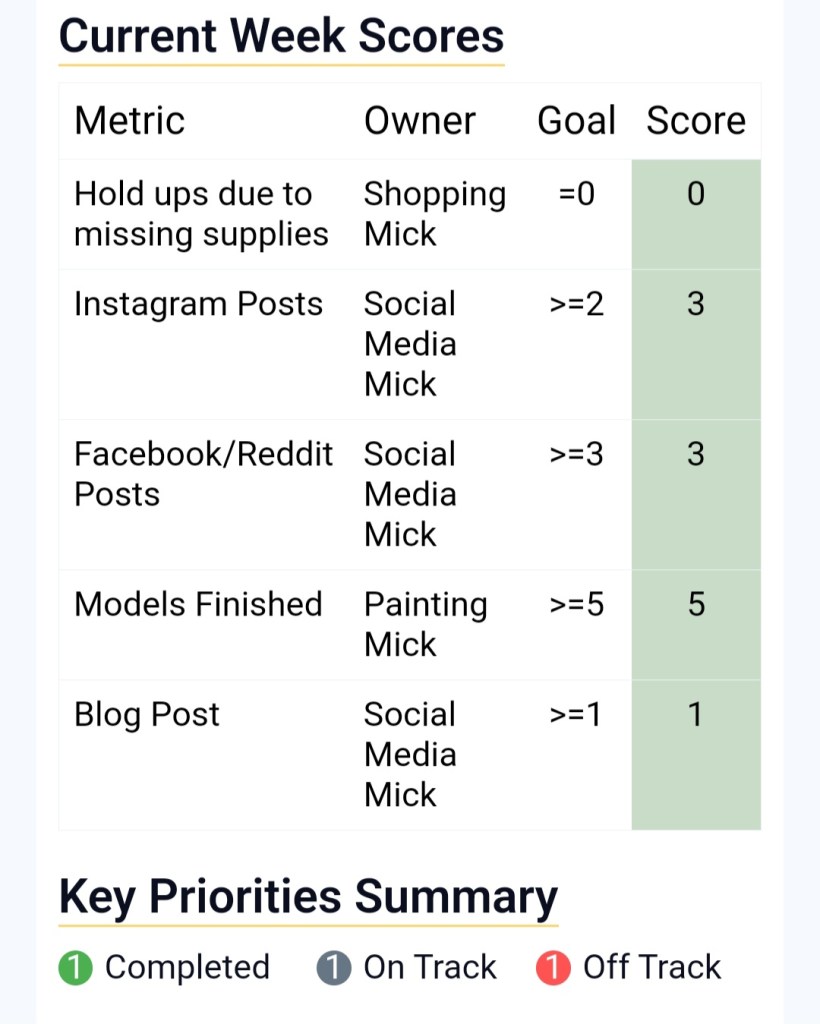Open the Blog Post metric row

(147, 714)
